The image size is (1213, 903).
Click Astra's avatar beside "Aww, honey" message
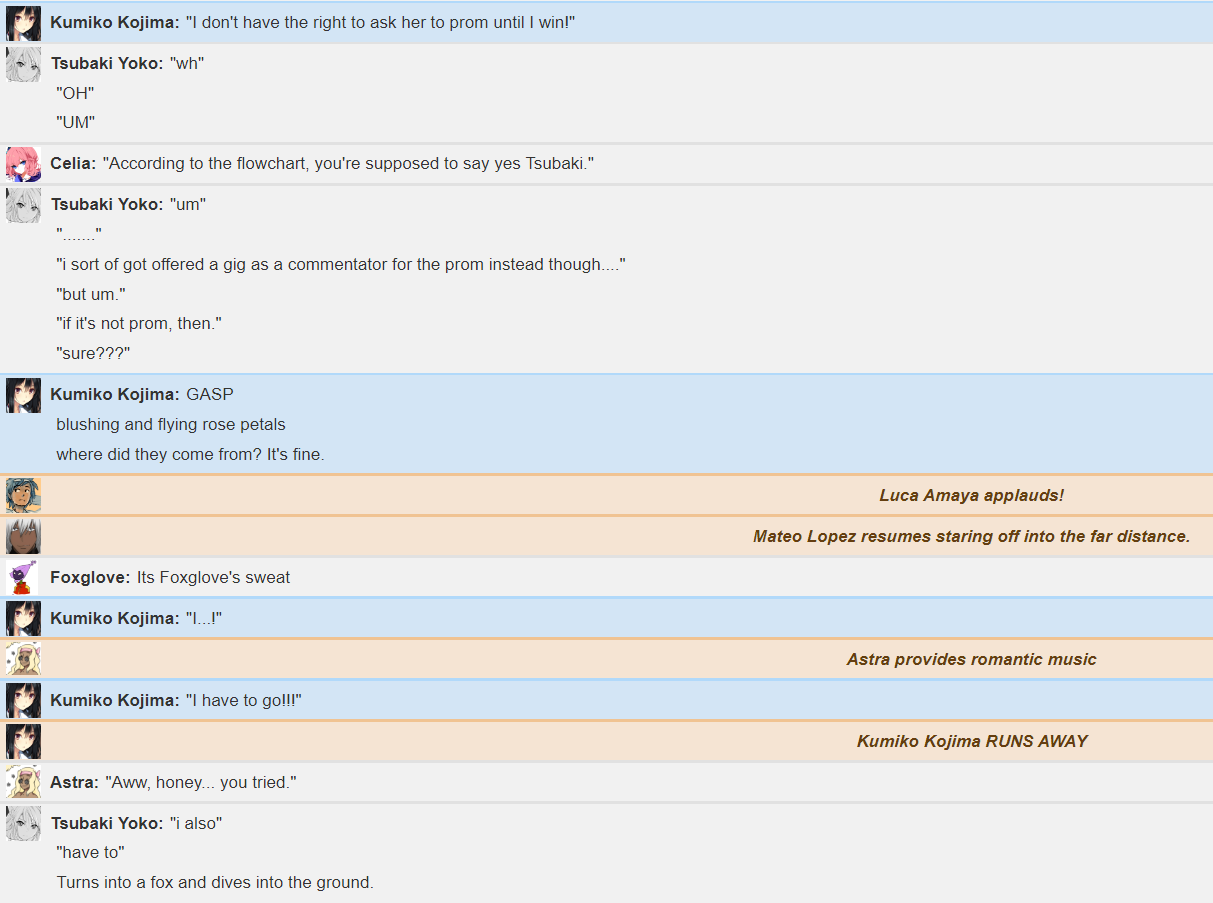(x=23, y=782)
